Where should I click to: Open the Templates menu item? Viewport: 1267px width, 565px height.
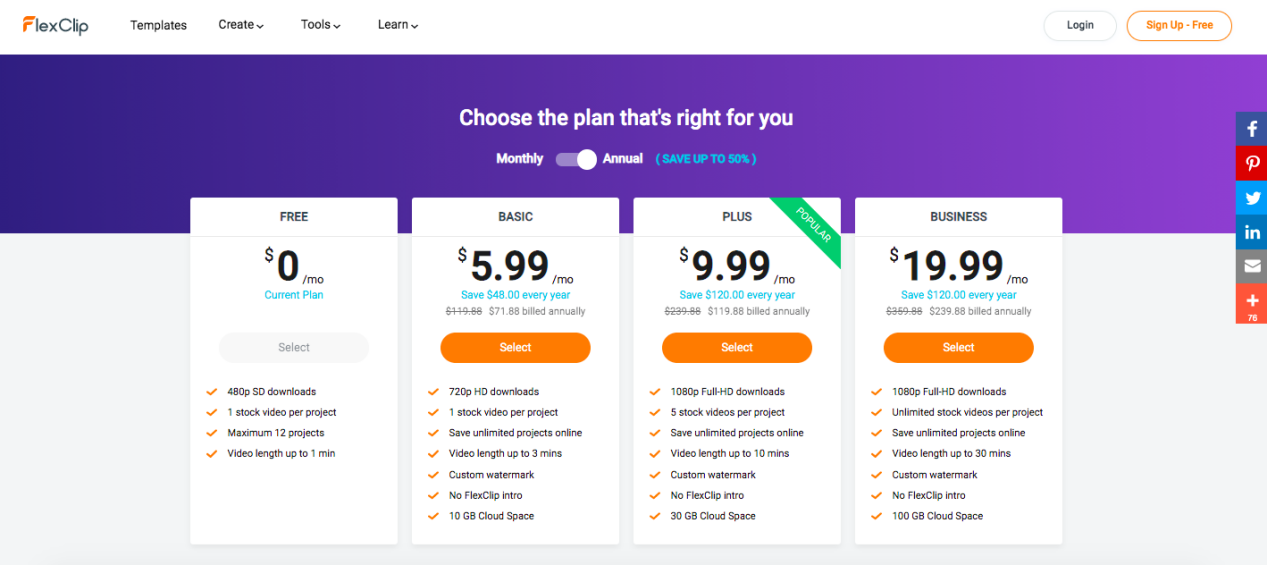158,25
